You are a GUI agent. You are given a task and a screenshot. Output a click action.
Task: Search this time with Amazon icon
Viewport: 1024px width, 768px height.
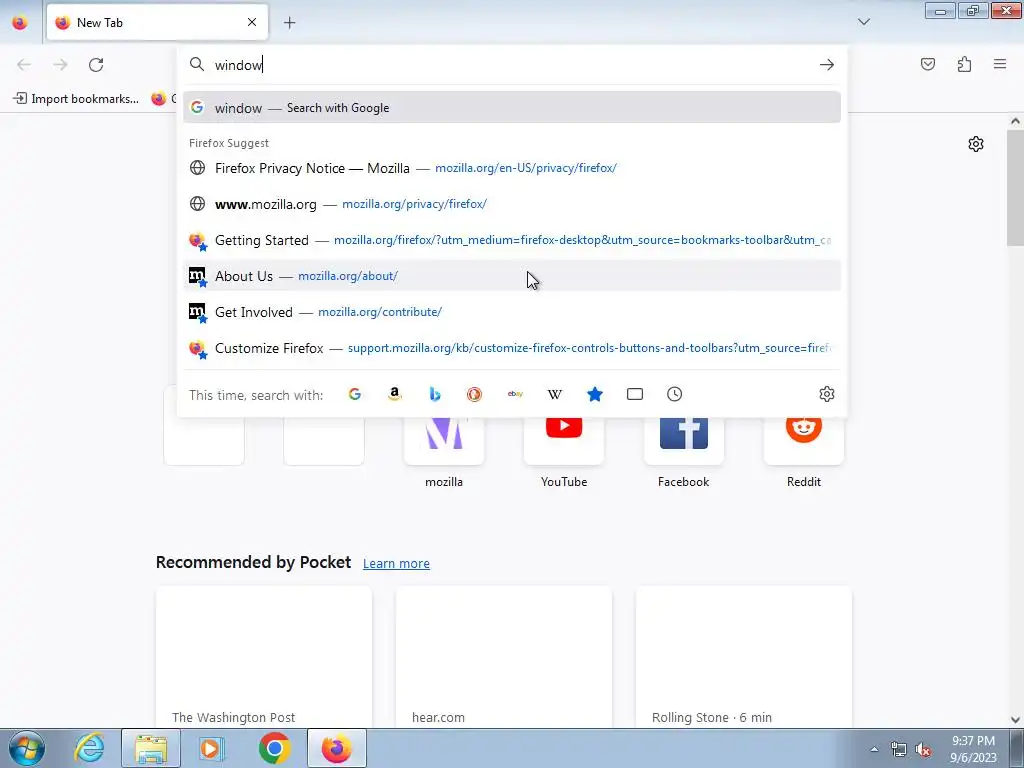point(394,394)
